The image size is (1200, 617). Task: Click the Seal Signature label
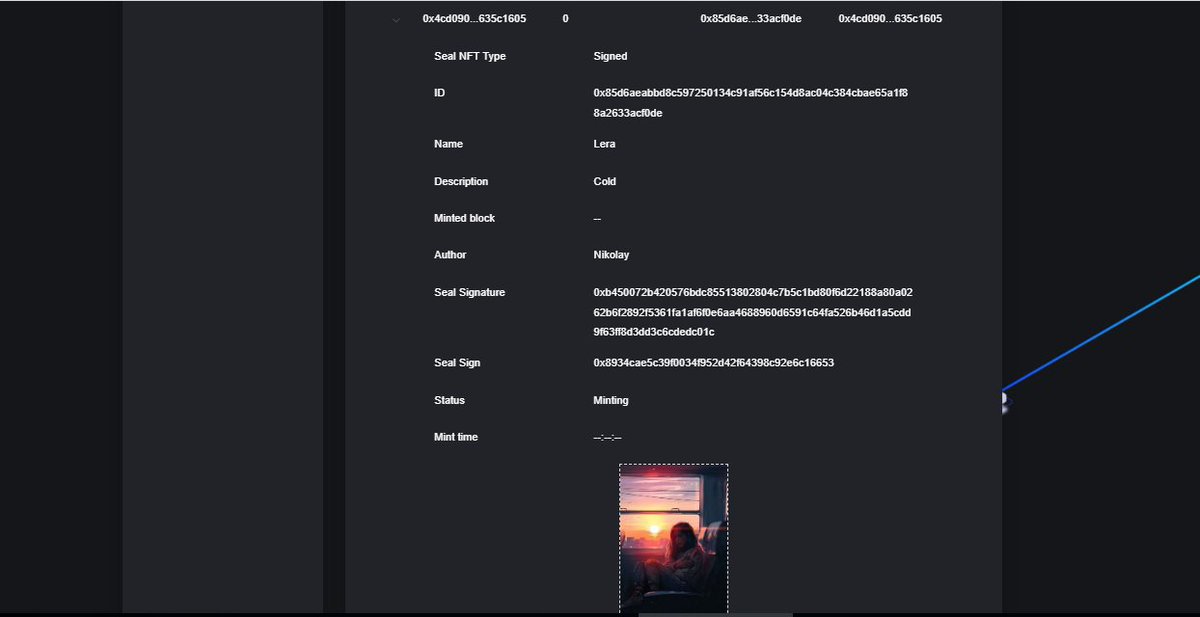[469, 293]
